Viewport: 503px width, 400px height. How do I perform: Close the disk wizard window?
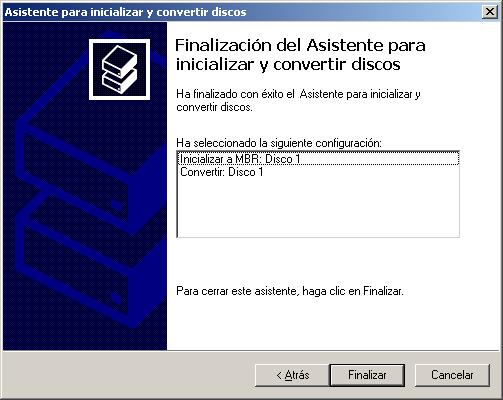(490, 12)
